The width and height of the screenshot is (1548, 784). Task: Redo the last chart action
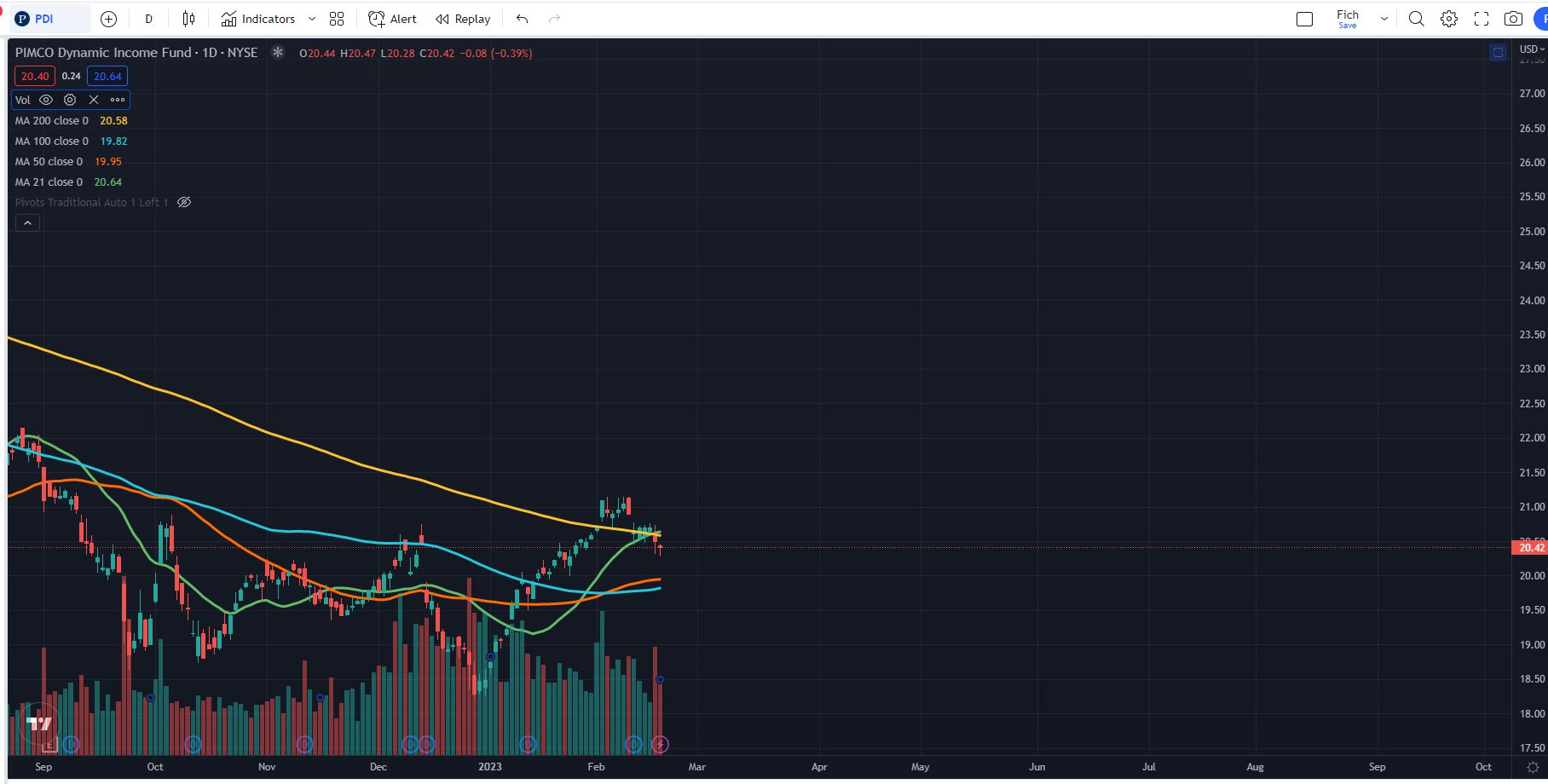tap(555, 19)
